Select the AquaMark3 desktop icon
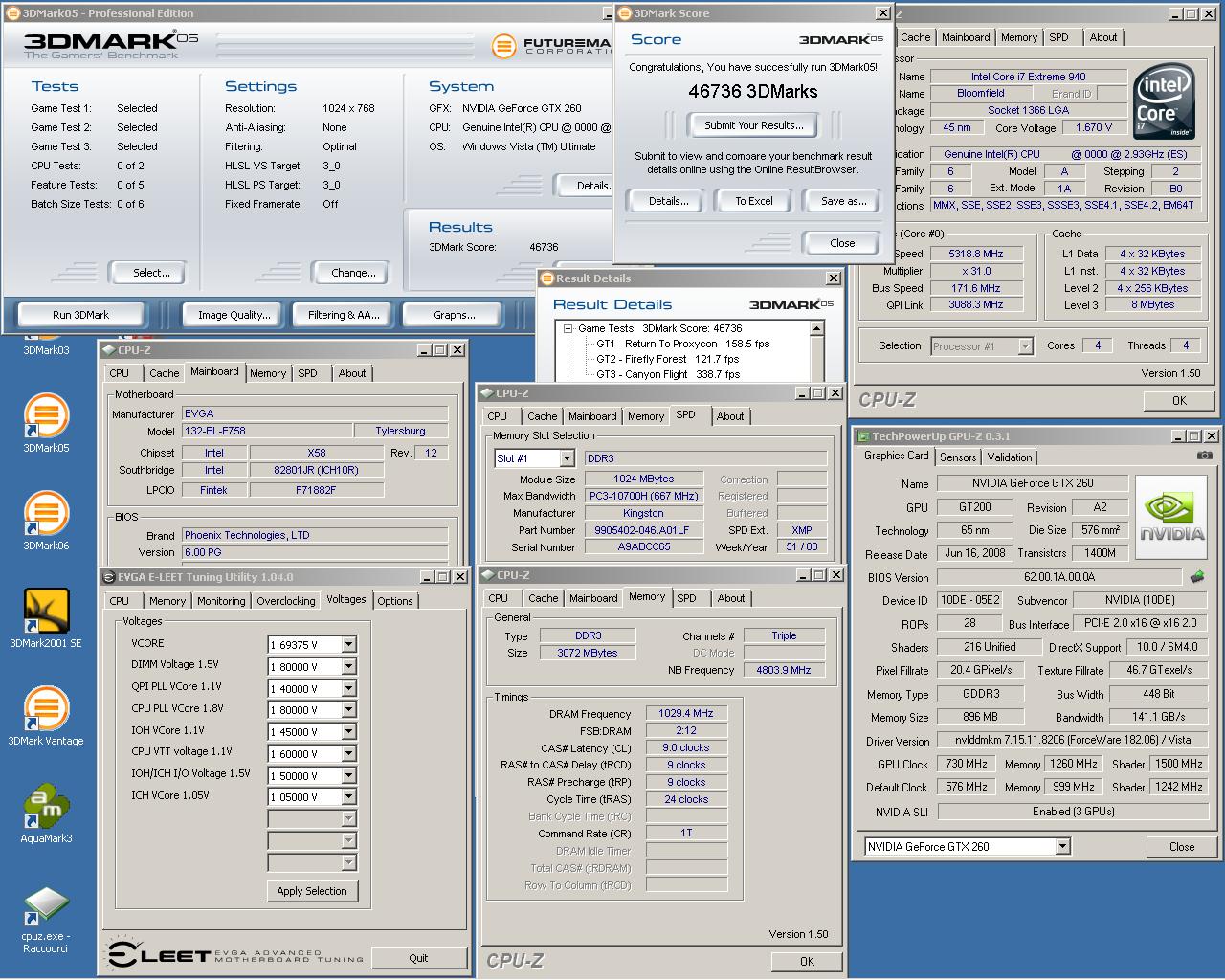1225x980 pixels. 46,808
